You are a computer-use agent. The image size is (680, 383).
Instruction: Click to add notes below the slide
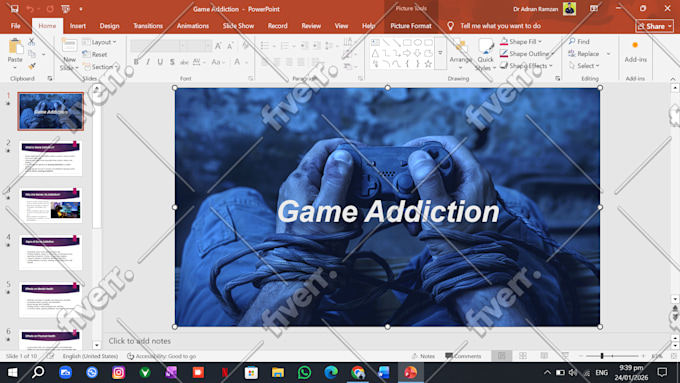click(140, 341)
